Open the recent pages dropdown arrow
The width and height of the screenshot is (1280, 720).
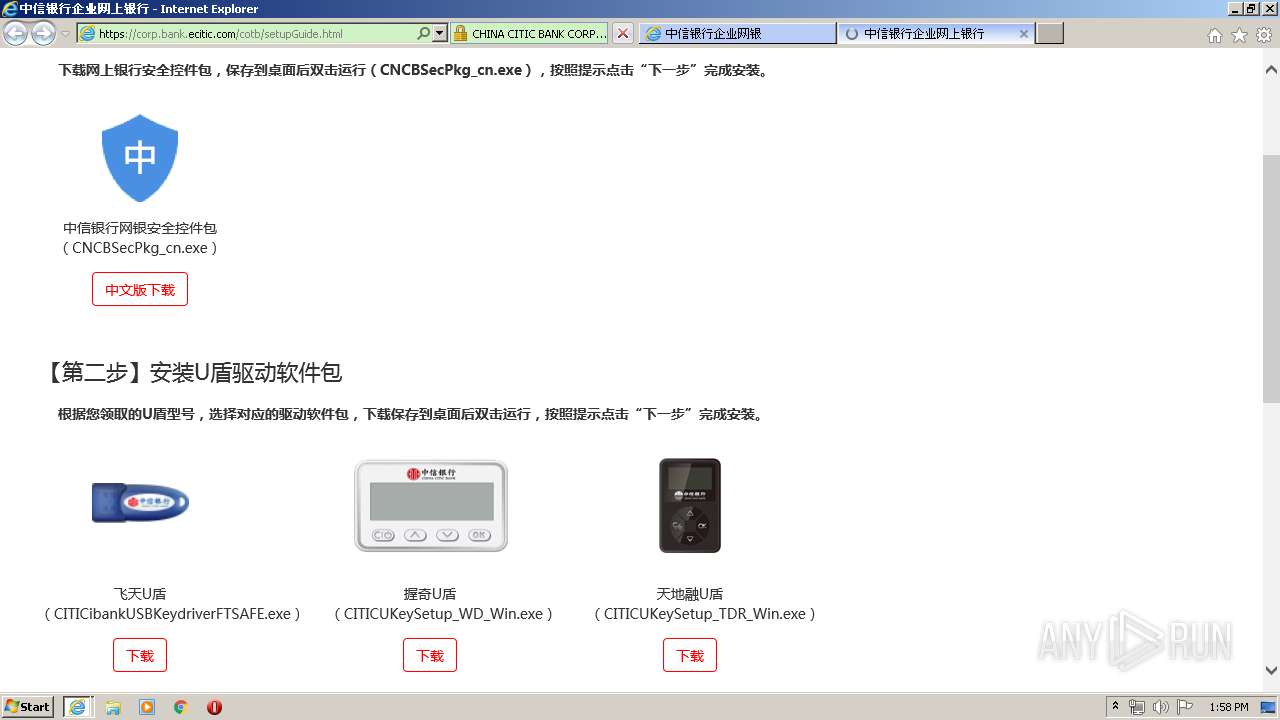tap(66, 34)
